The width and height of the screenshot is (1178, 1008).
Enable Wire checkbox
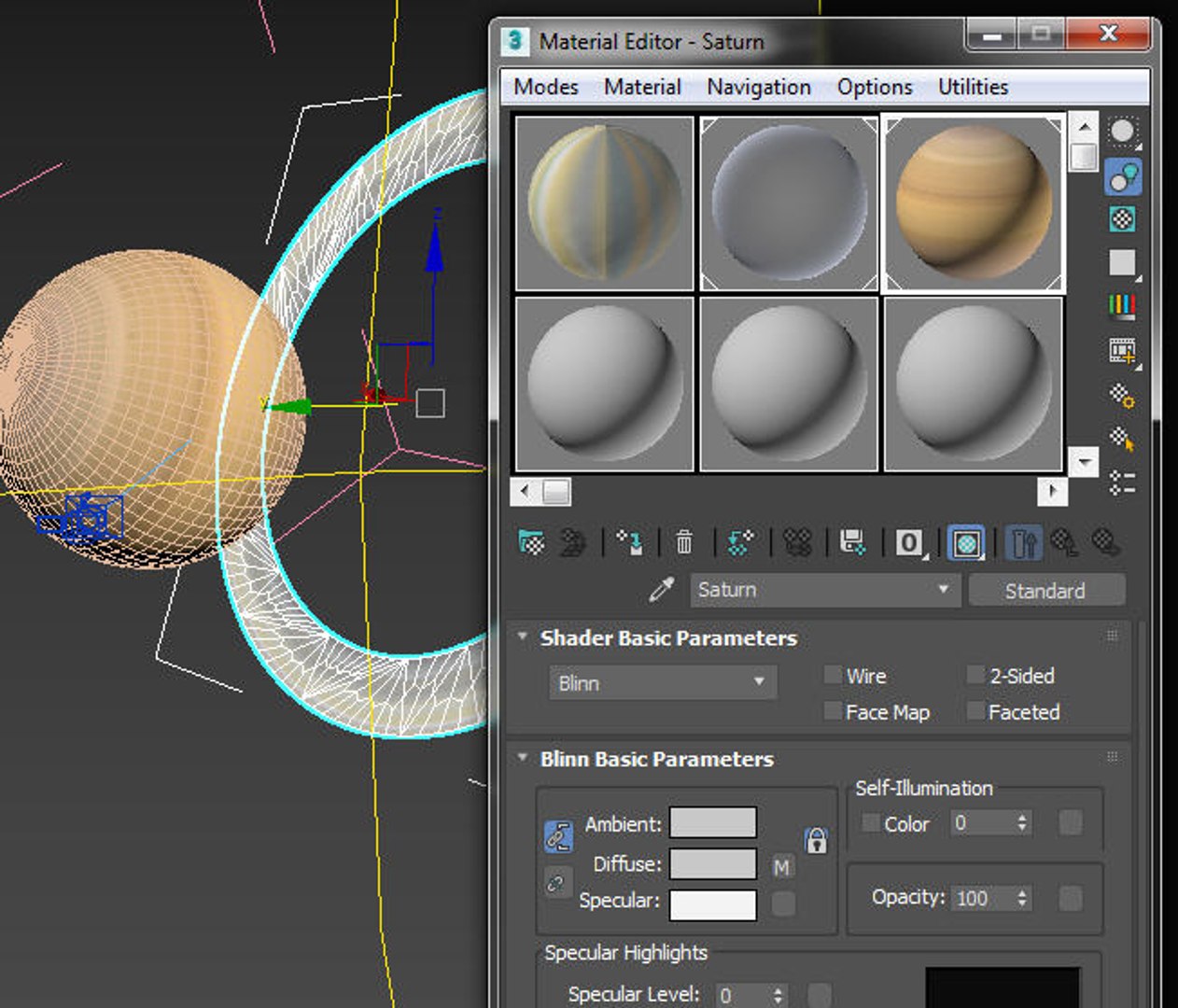(x=833, y=675)
